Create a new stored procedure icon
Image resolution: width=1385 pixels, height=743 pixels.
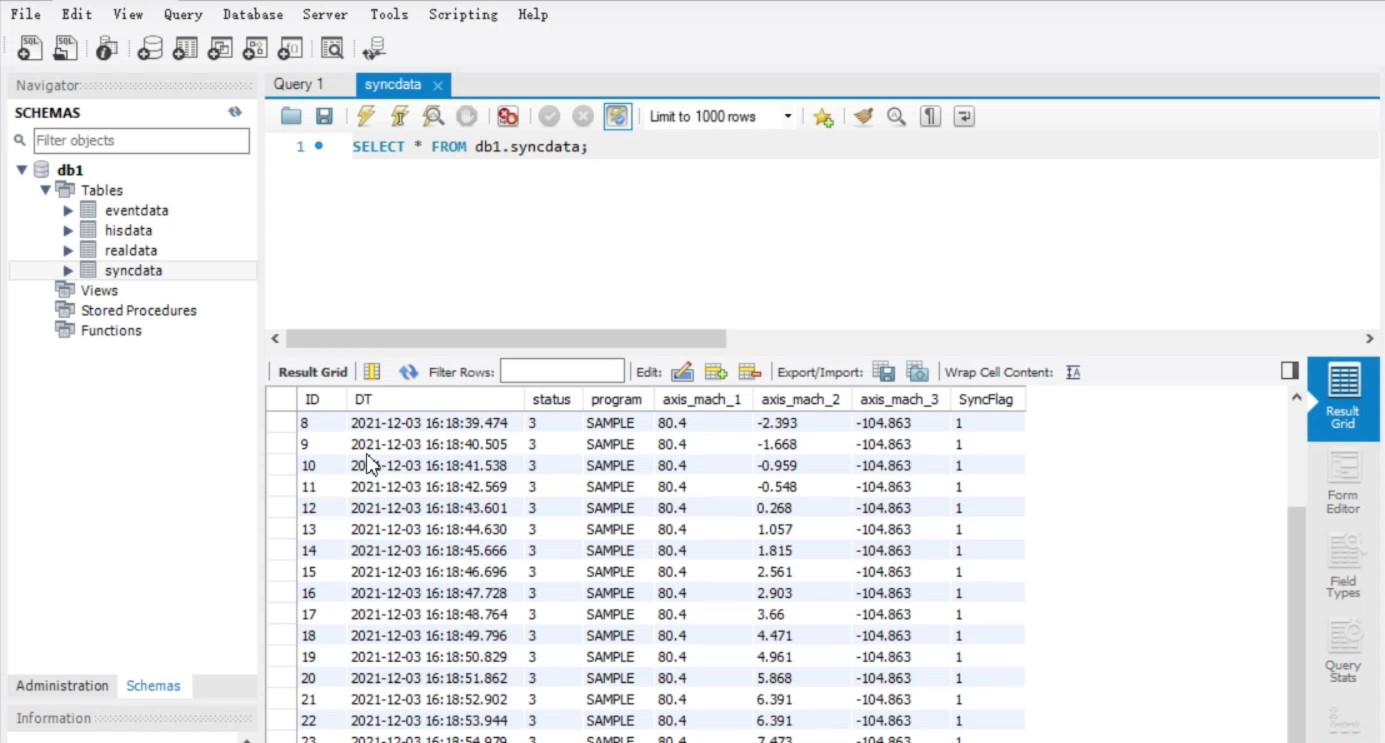tap(255, 48)
